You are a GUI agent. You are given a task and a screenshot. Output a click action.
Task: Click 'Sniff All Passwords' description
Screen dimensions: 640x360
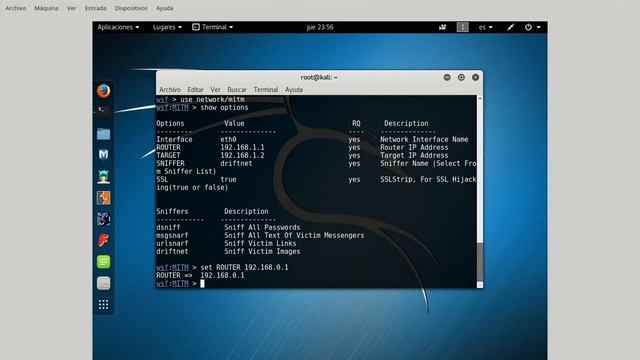click(262, 227)
